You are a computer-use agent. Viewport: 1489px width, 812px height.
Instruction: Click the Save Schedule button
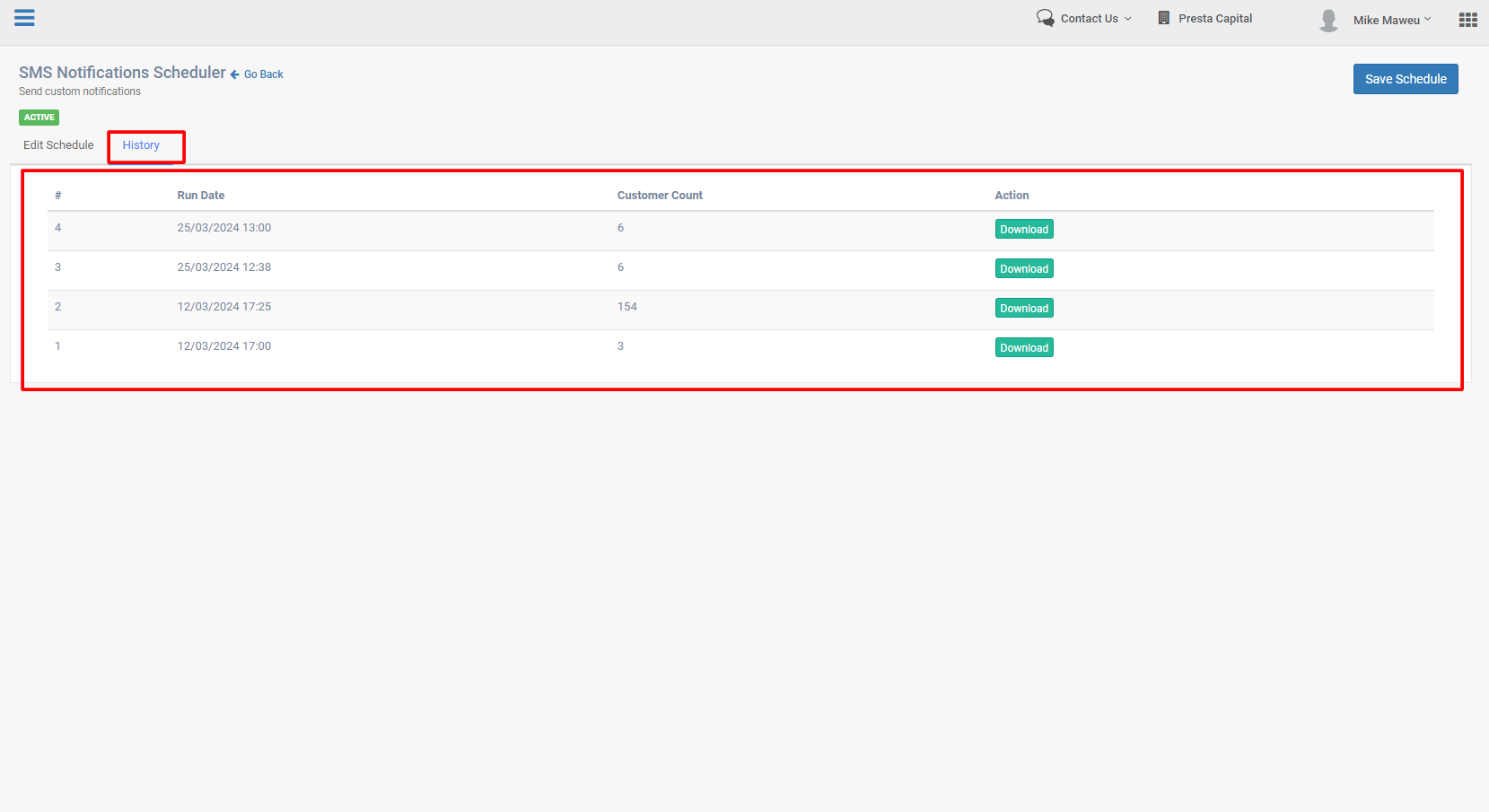[1405, 79]
